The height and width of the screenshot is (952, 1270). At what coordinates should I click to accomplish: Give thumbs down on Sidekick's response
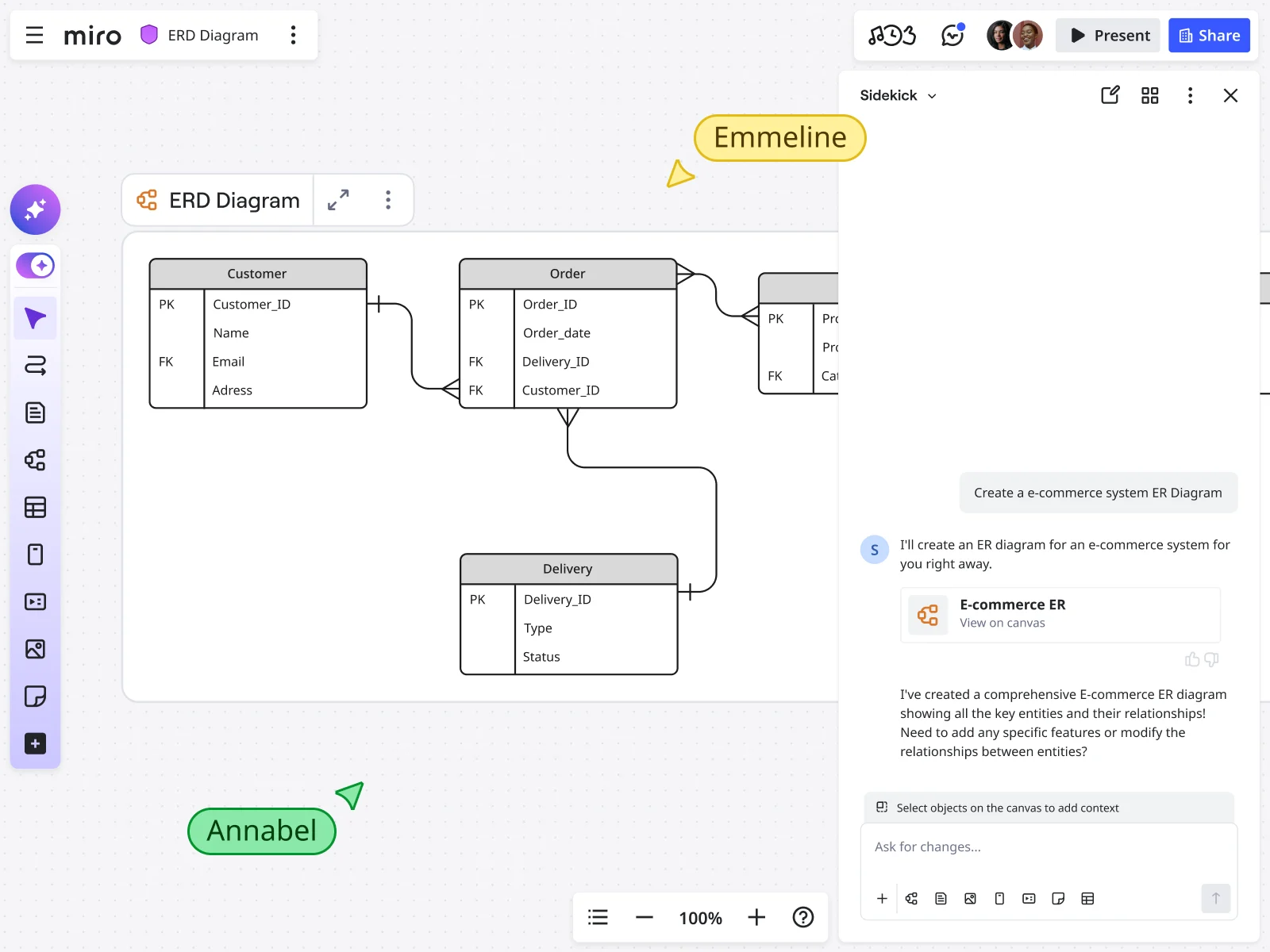click(x=1210, y=659)
